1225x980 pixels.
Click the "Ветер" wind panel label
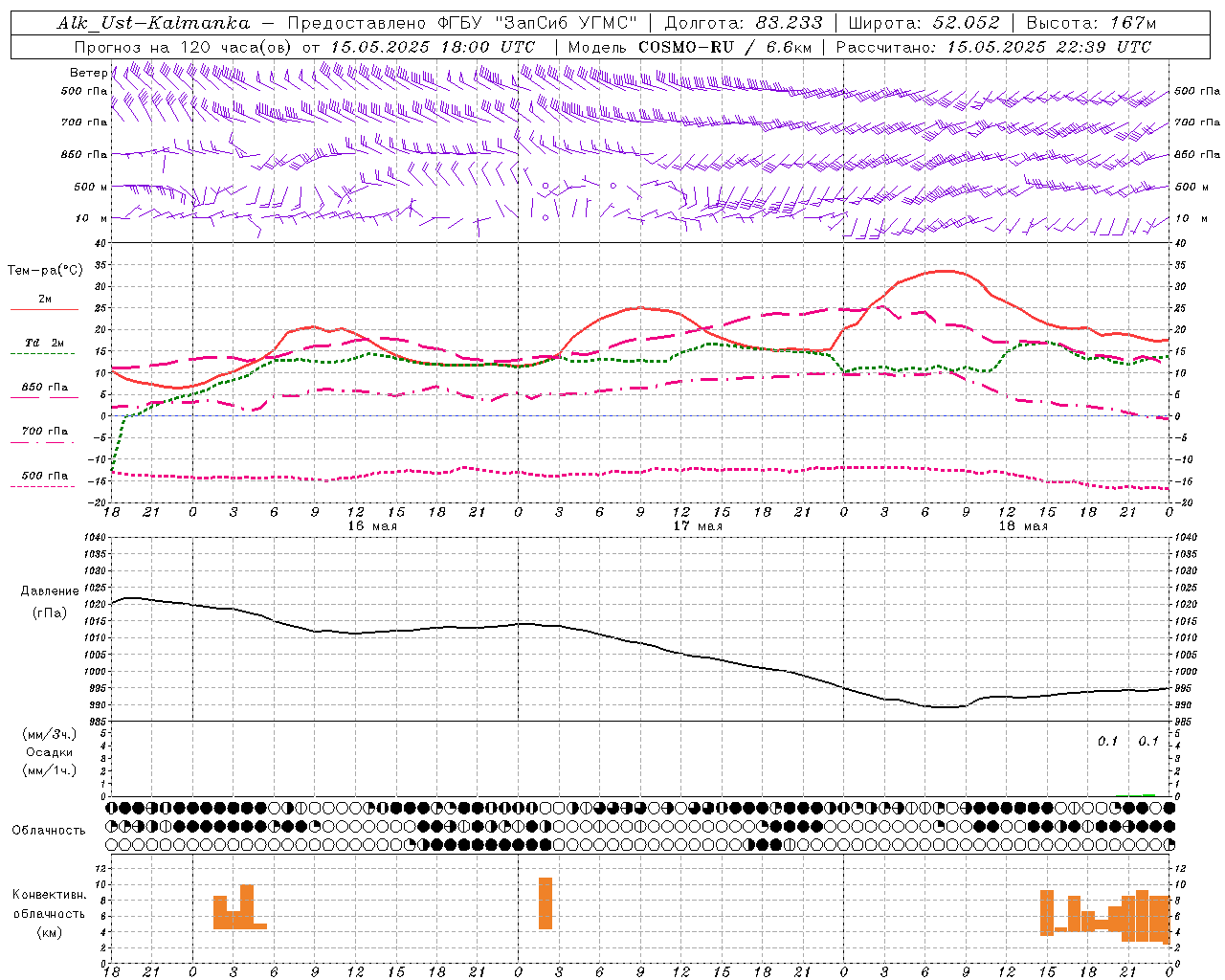tap(88, 73)
